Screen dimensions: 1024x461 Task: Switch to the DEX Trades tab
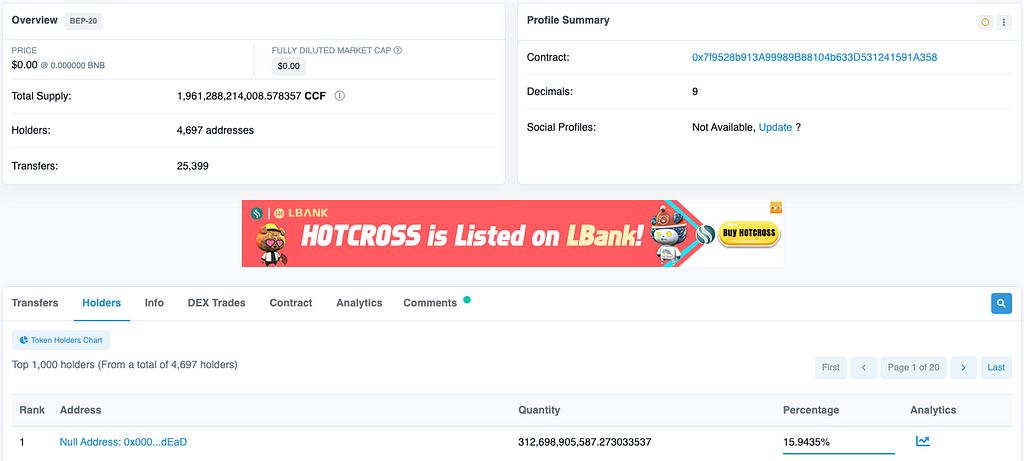pos(217,303)
